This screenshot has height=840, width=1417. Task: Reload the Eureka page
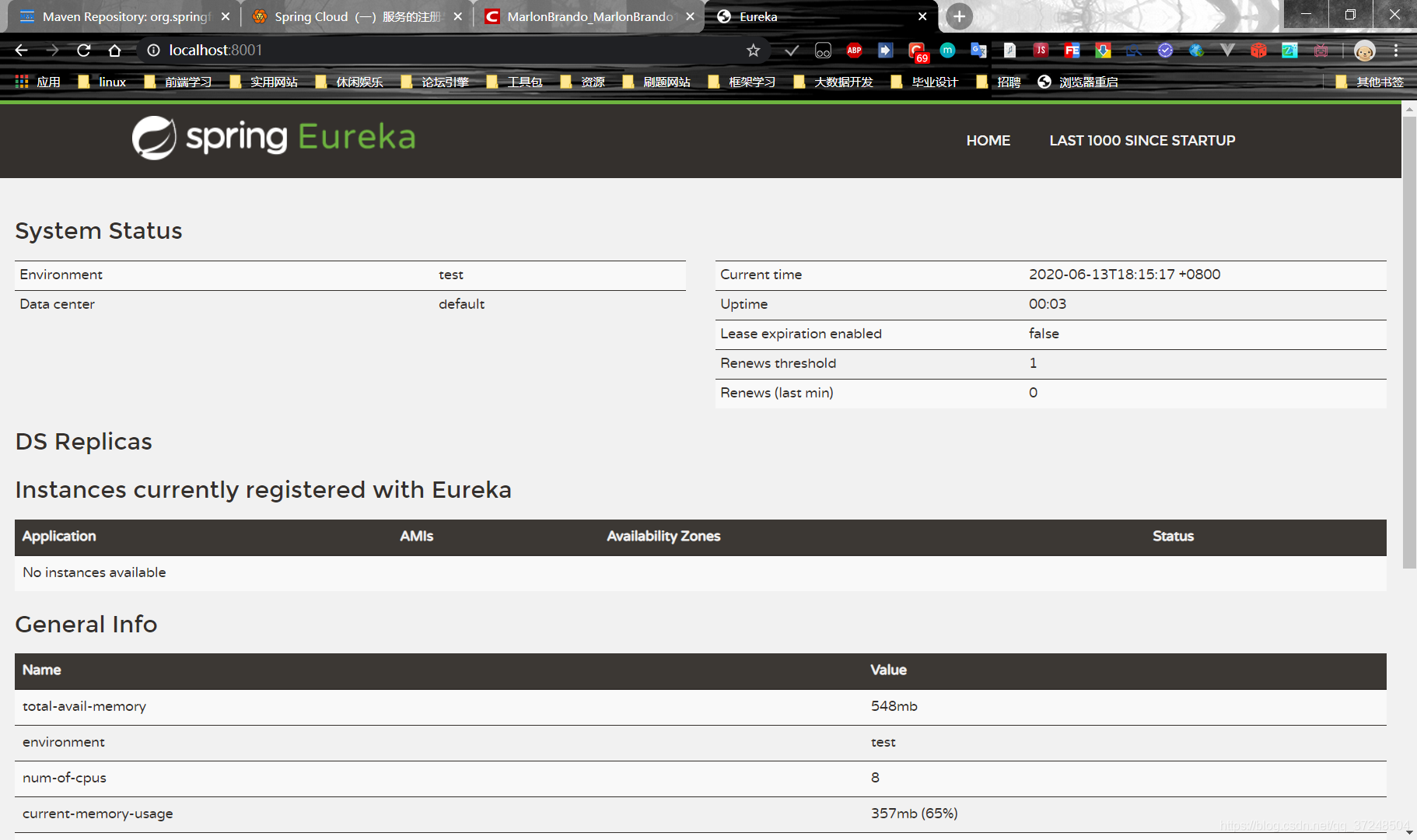(x=84, y=51)
